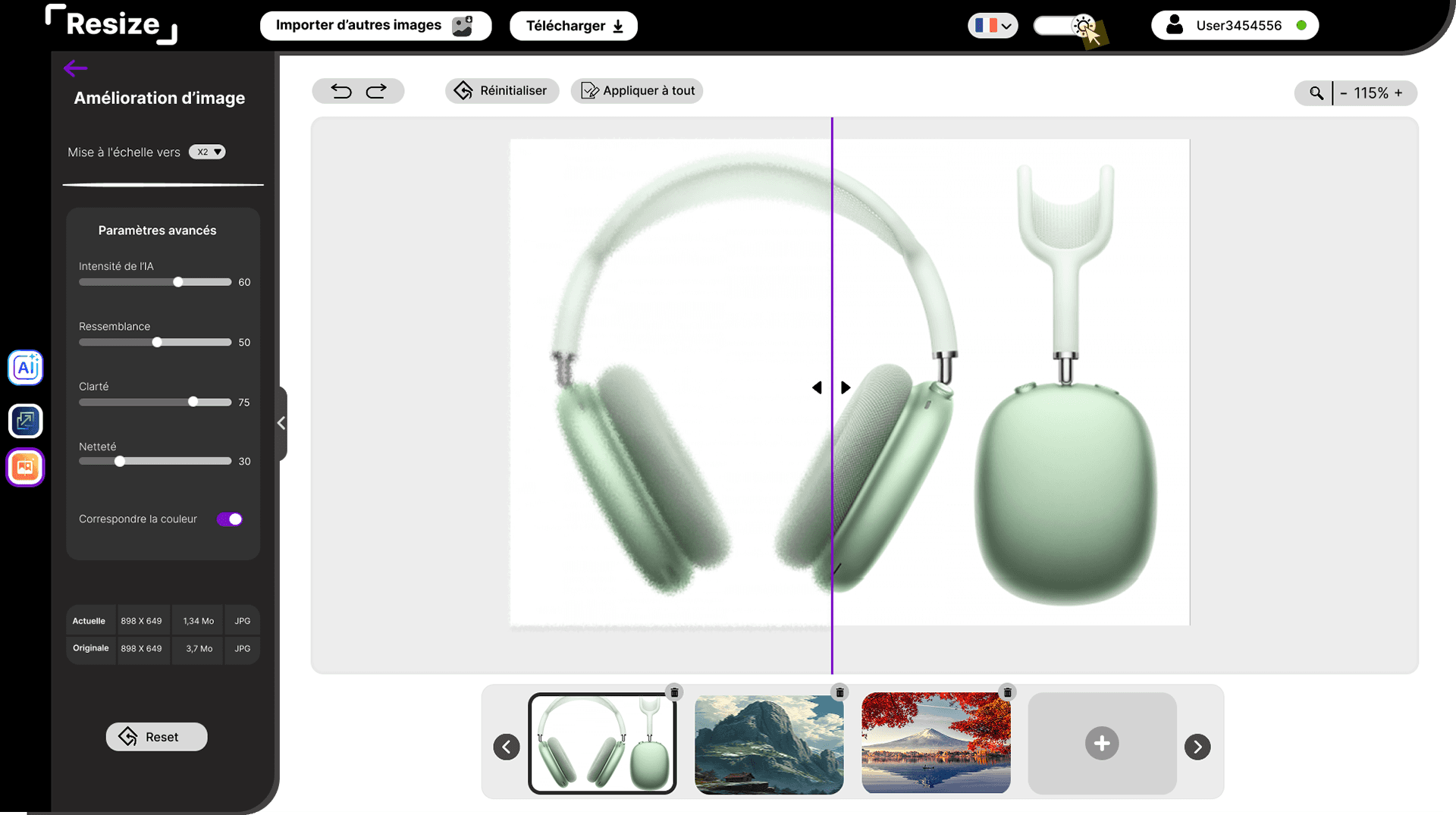Viewport: 1456px width, 815px height.
Task: Select the resize tool sidebar icon
Action: pyautogui.click(x=26, y=421)
